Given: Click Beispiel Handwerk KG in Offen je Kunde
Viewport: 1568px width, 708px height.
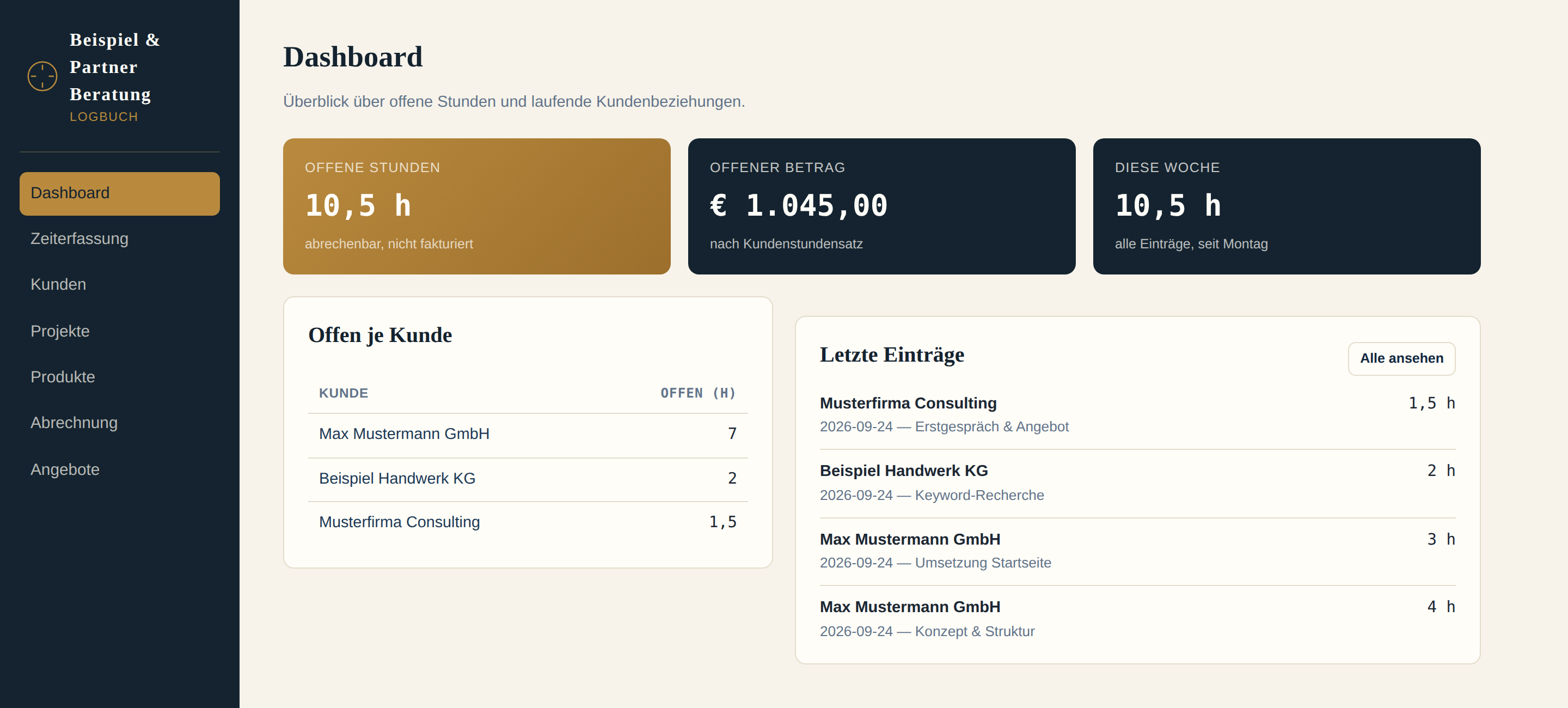Looking at the screenshot, I should click(x=397, y=479).
